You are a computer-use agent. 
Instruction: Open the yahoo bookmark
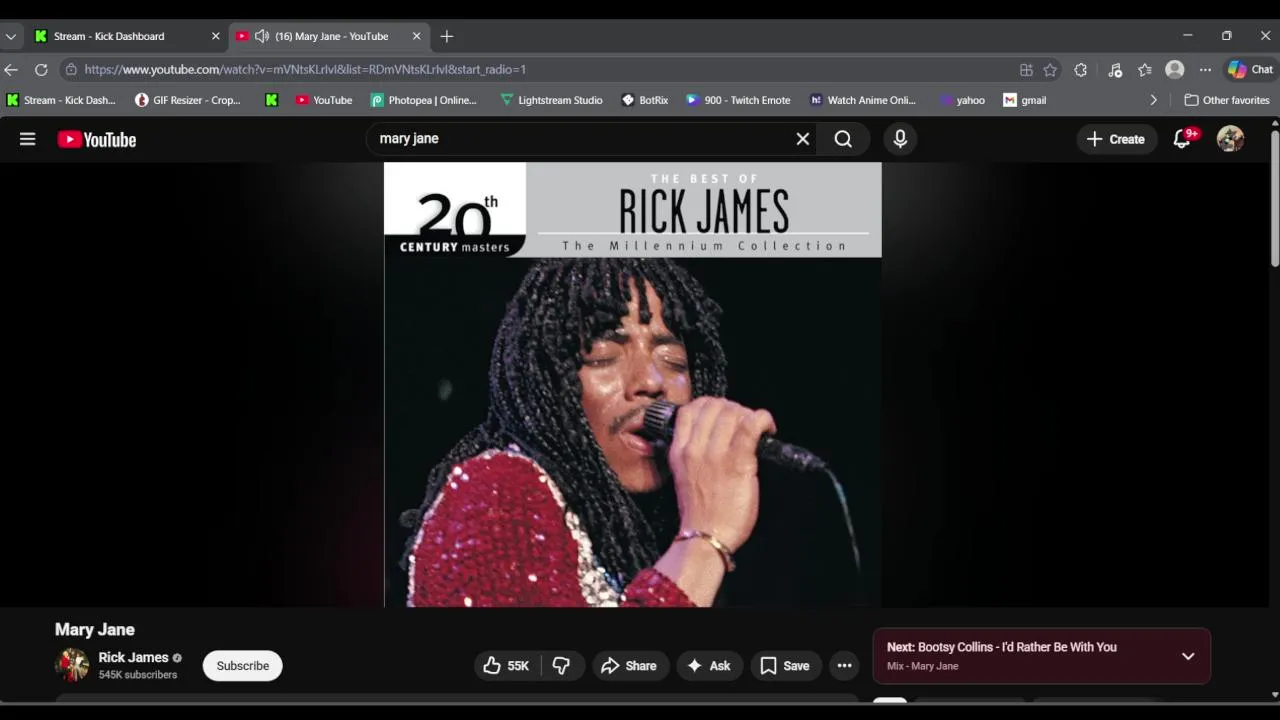pos(962,100)
